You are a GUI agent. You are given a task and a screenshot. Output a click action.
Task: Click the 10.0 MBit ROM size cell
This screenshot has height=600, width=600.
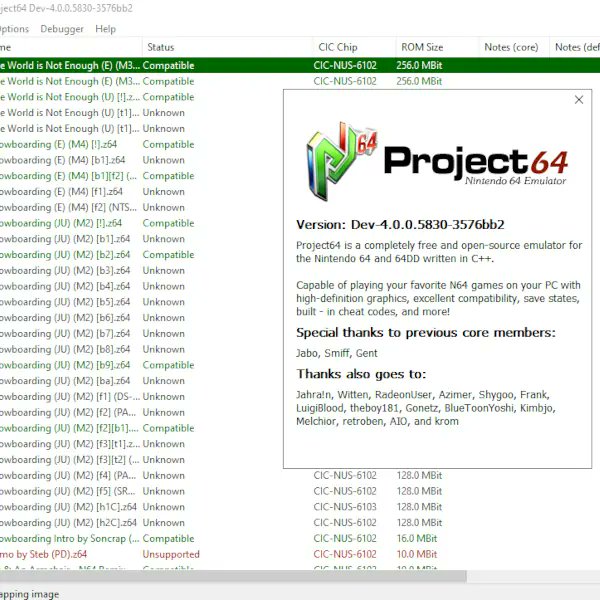click(x=417, y=554)
